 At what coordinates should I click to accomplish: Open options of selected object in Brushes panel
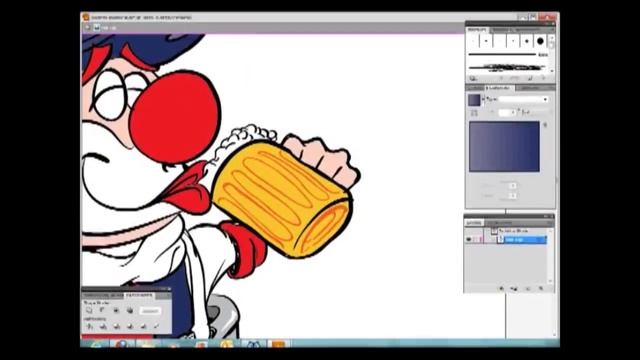tap(515, 78)
